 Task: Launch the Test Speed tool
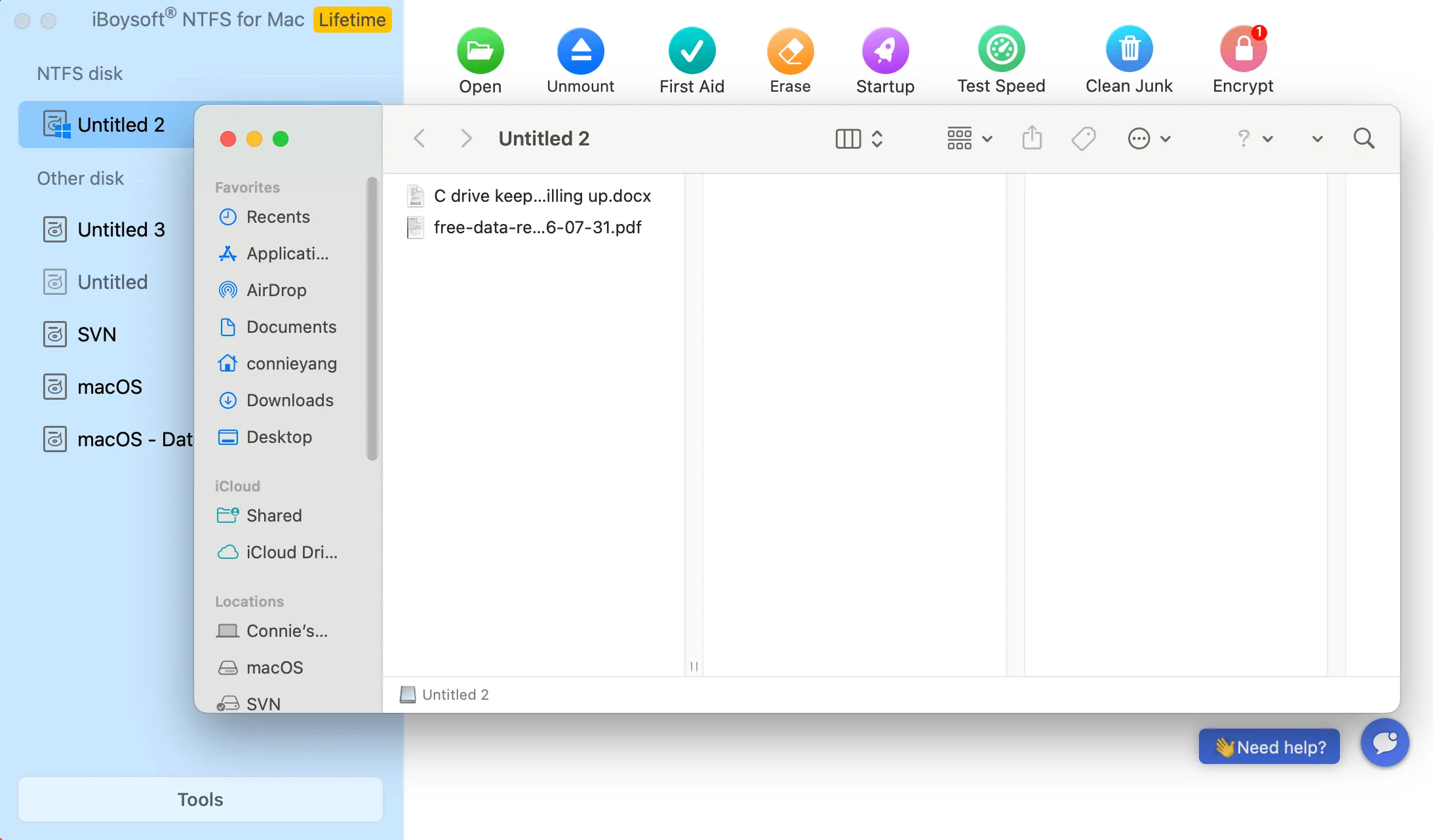tap(1001, 49)
